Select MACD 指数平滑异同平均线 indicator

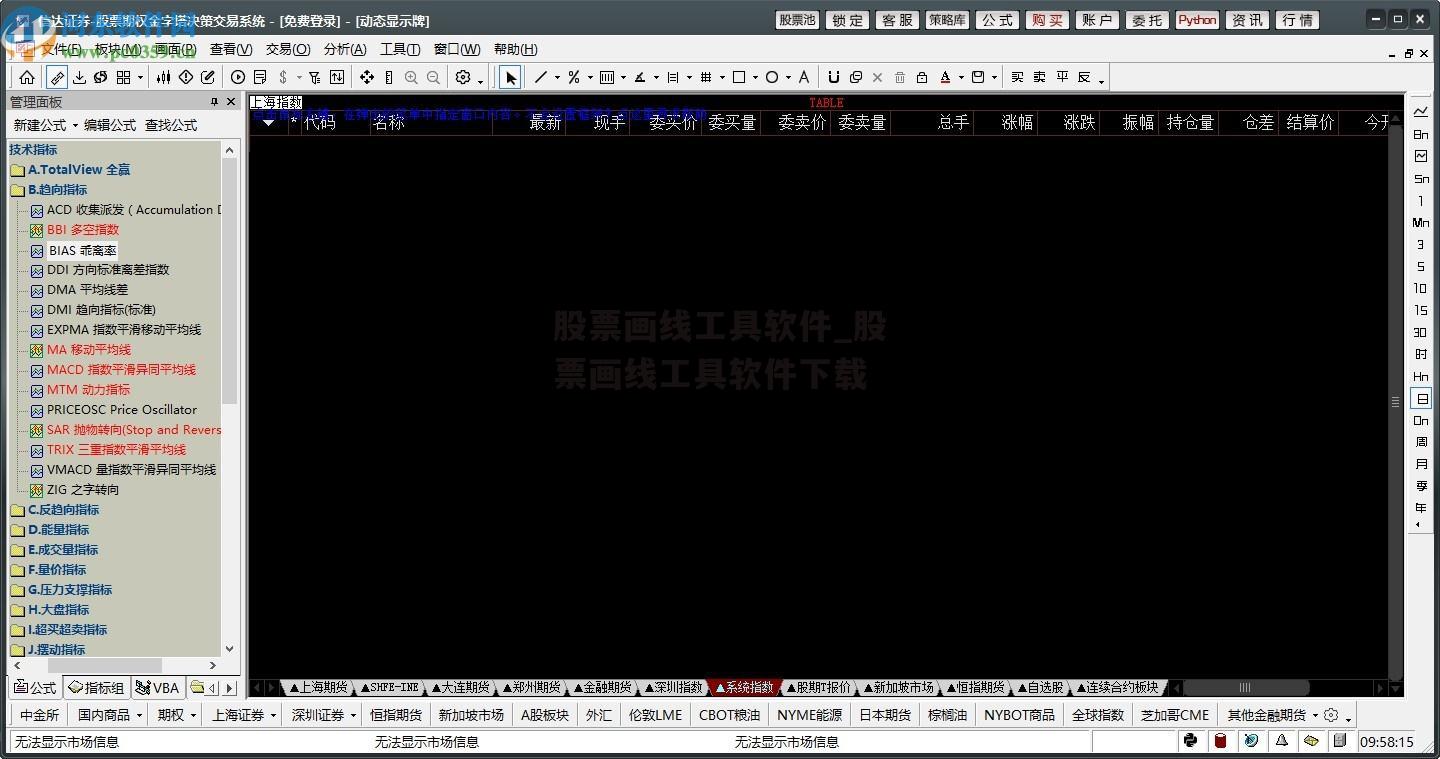121,370
